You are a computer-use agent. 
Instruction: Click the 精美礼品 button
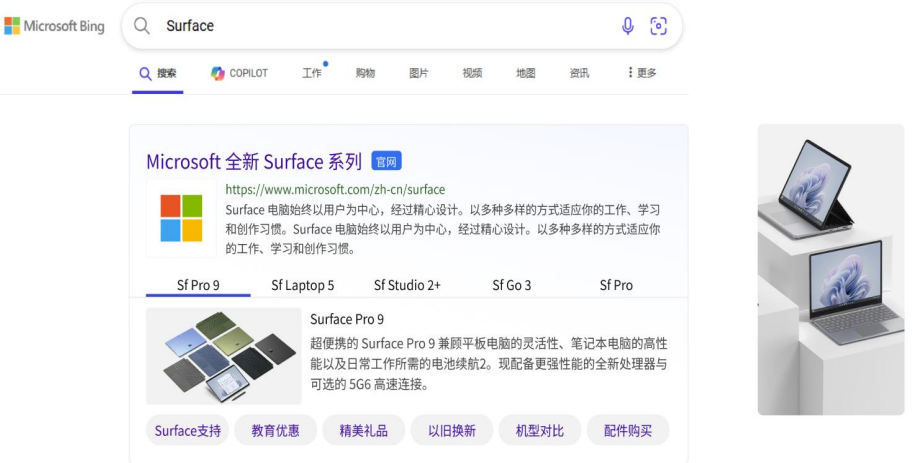pos(364,431)
